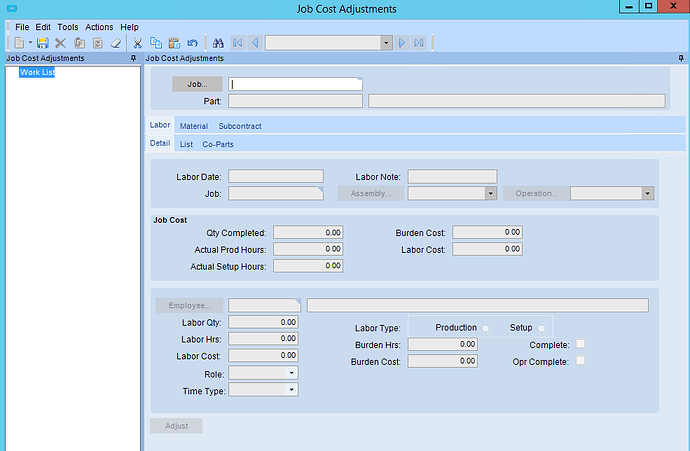690x451 pixels.
Task: Click the New document toolbar icon
Action: [x=19, y=43]
